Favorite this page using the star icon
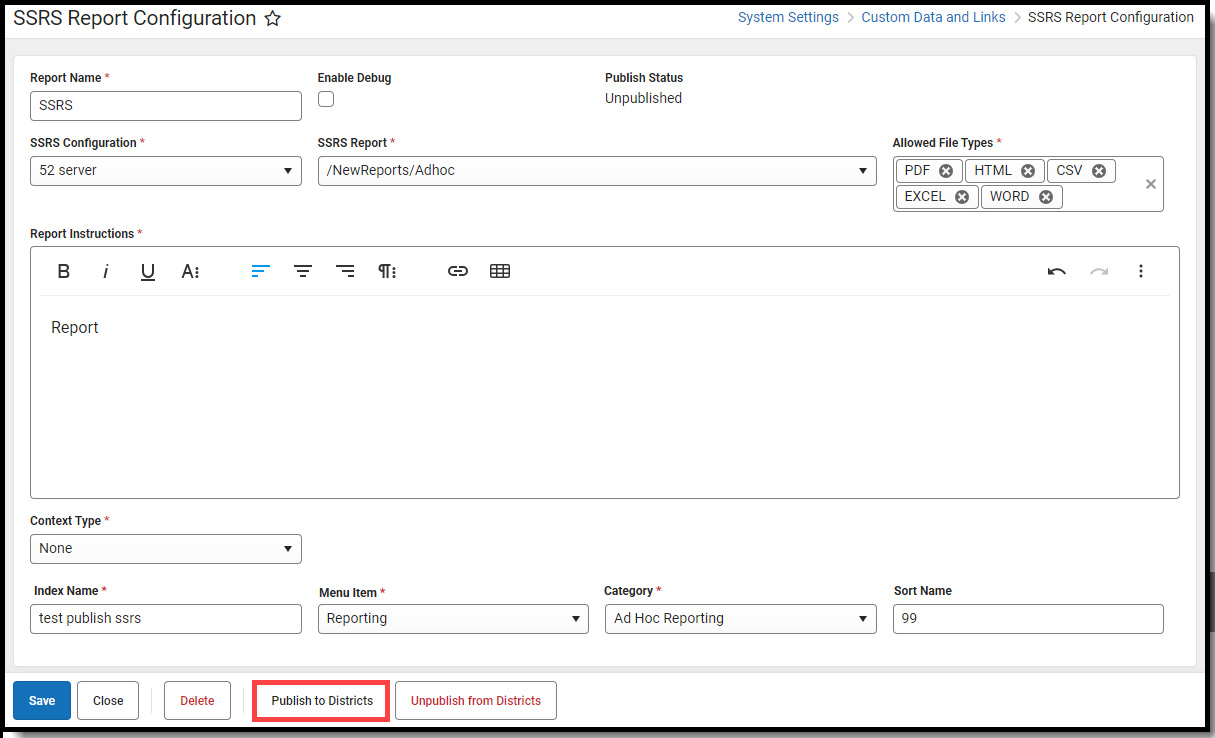Image resolution: width=1215 pixels, height=738 pixels. coord(272,17)
